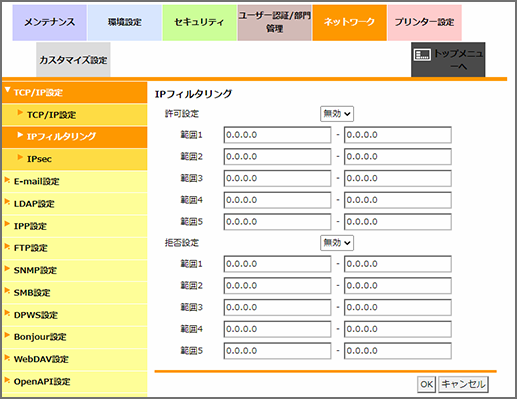Open the 拒否設定 dropdown
517x399 pixels.
[337, 243]
